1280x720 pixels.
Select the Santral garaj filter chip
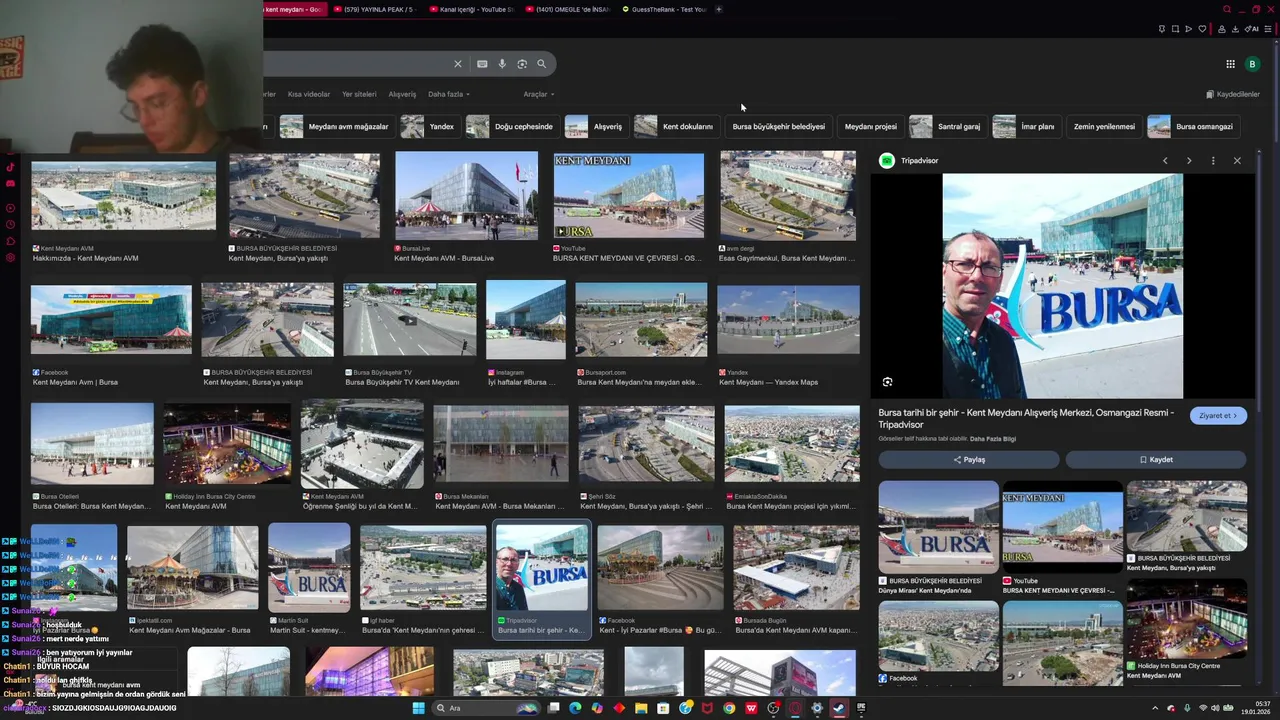[947, 127]
